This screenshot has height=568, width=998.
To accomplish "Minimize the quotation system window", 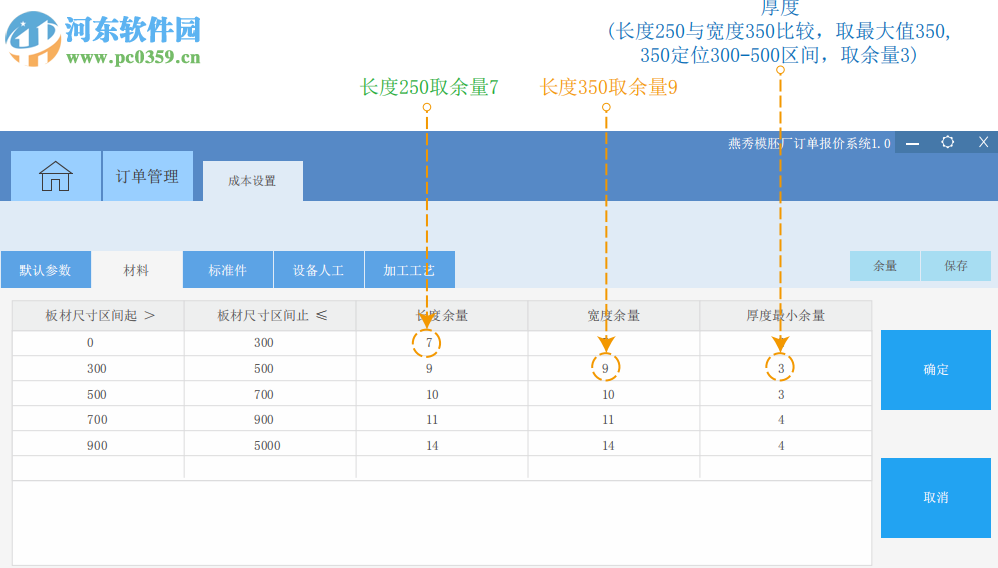I will [912, 143].
